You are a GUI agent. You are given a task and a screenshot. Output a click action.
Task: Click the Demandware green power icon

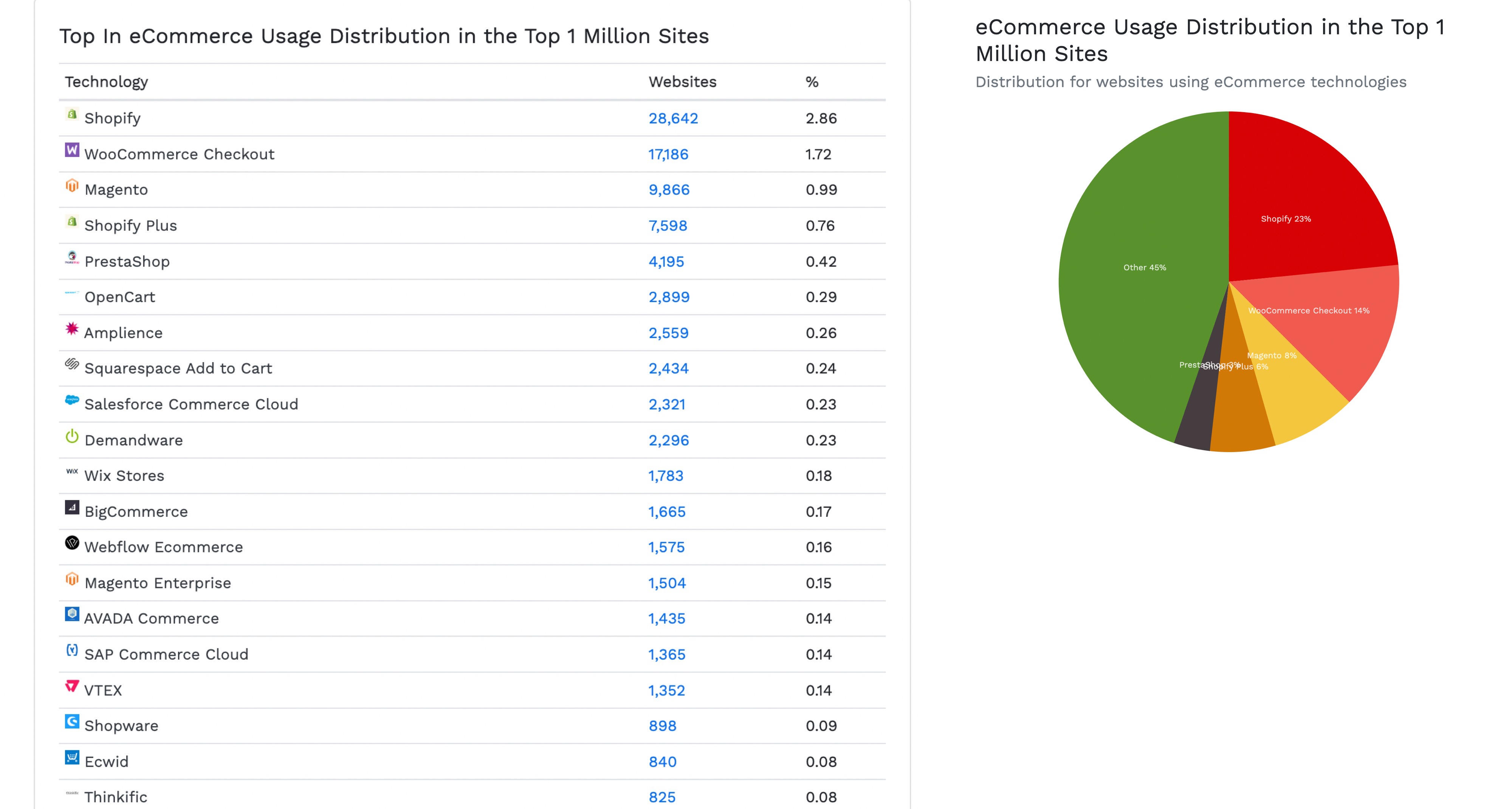tap(71, 435)
